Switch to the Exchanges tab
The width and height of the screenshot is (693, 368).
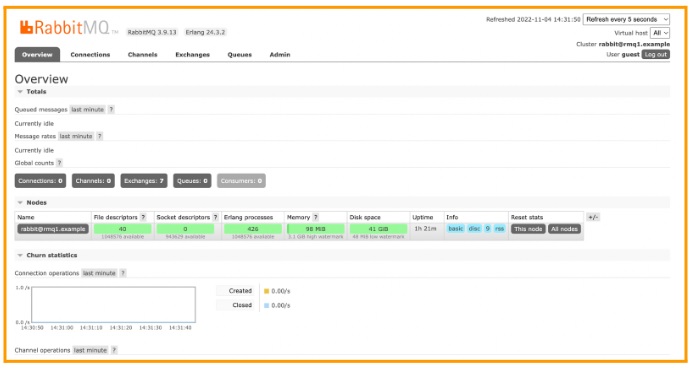coord(192,55)
